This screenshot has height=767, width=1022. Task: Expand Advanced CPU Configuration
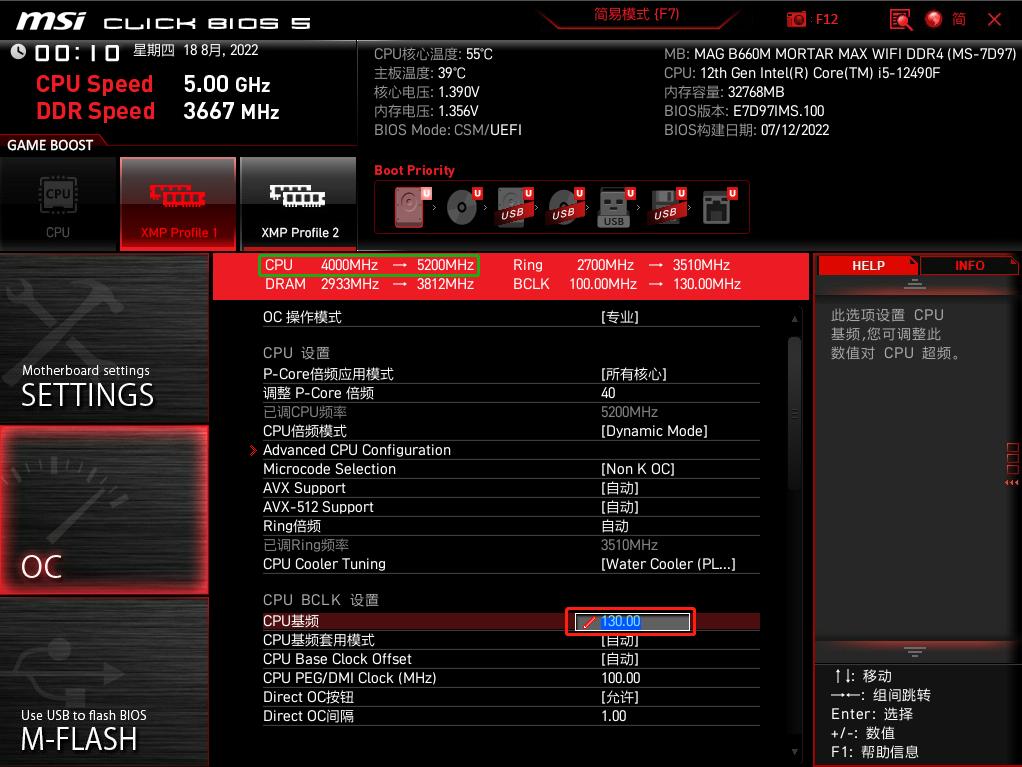coord(357,449)
